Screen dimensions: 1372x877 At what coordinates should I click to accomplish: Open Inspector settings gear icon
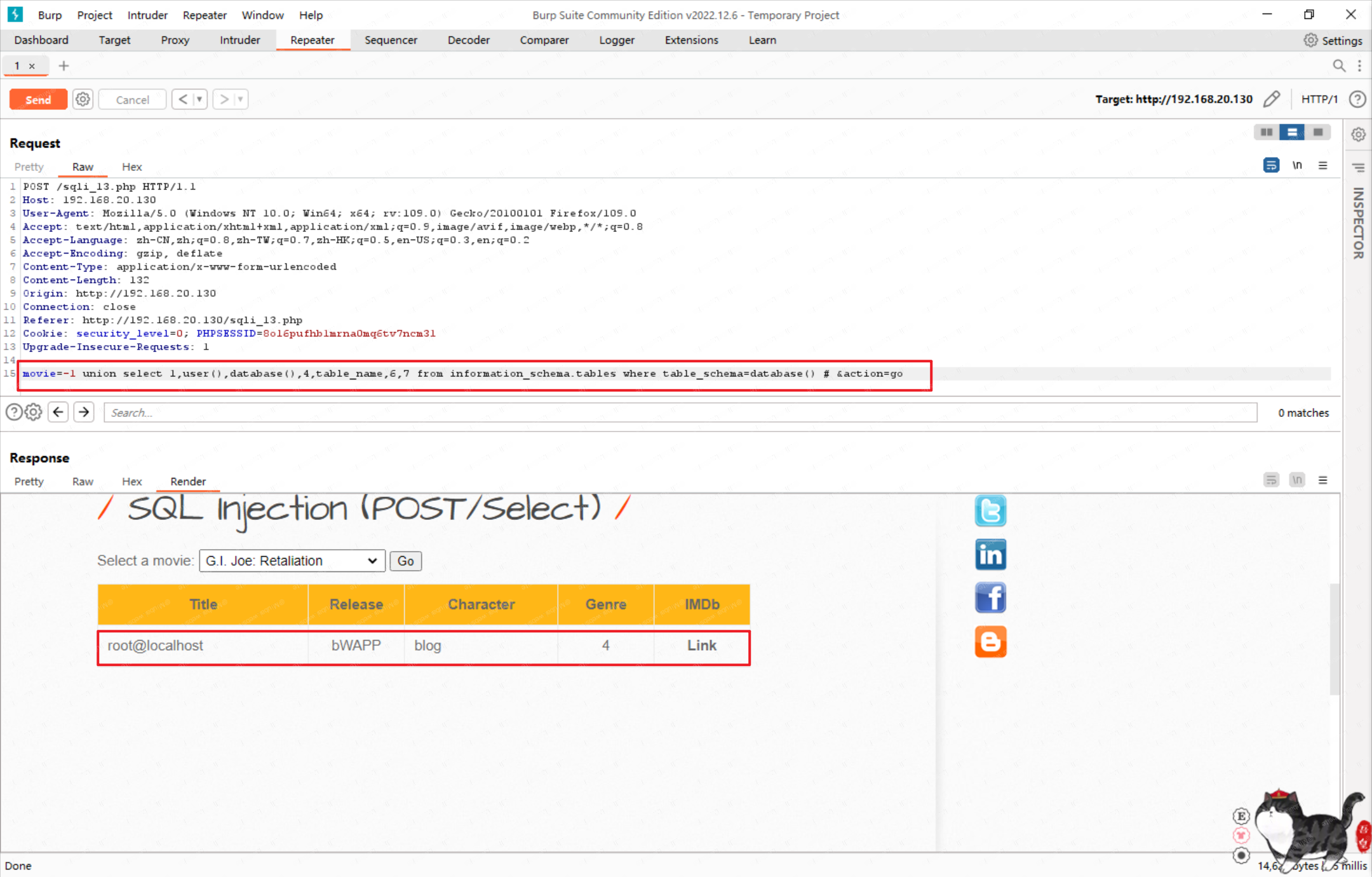[1358, 134]
